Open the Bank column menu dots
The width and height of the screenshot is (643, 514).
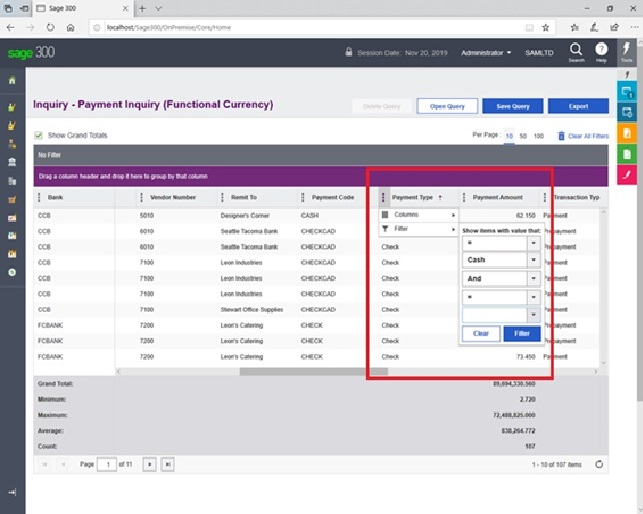39,197
